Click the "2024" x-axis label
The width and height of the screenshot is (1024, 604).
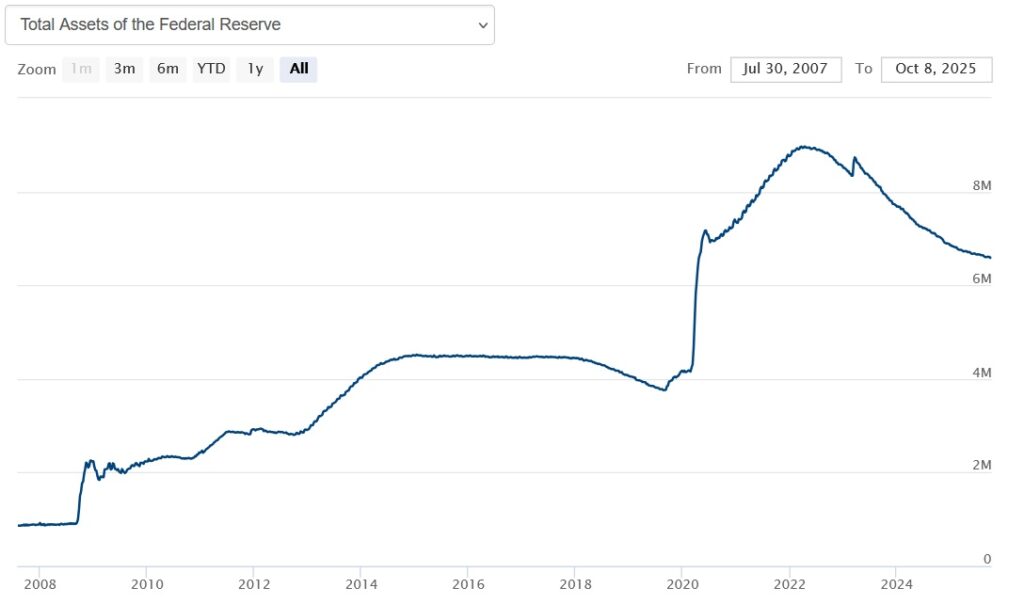pos(898,583)
